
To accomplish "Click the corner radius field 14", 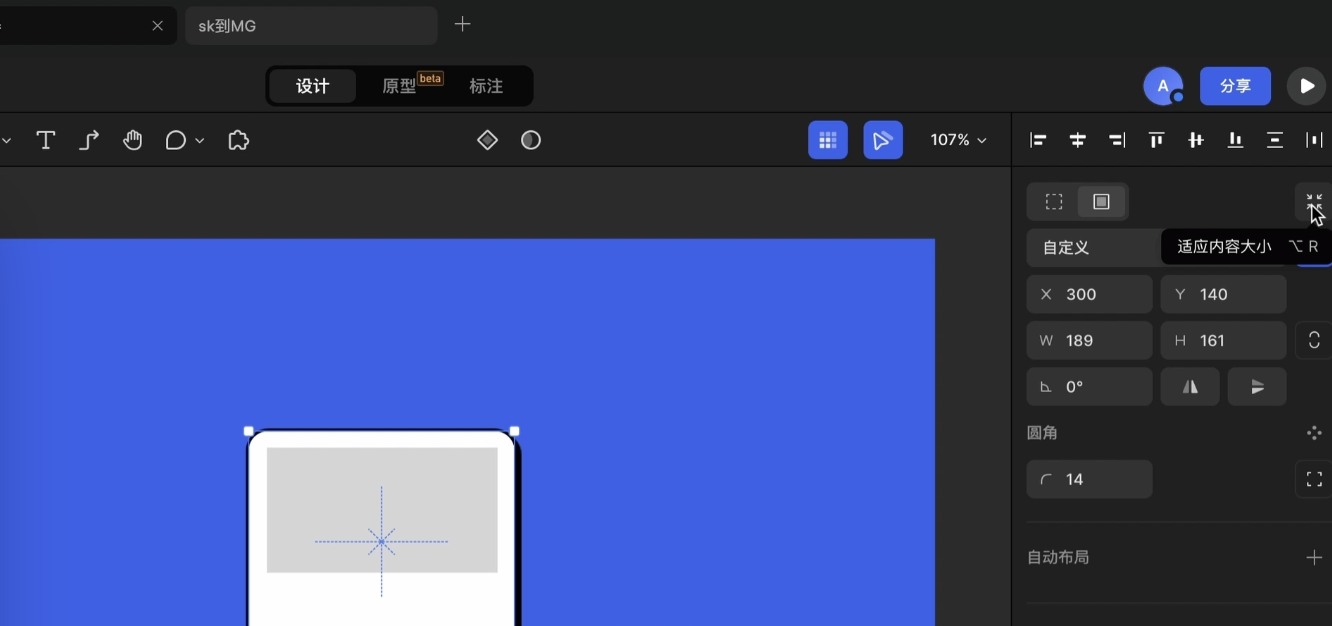I will (x=1090, y=479).
